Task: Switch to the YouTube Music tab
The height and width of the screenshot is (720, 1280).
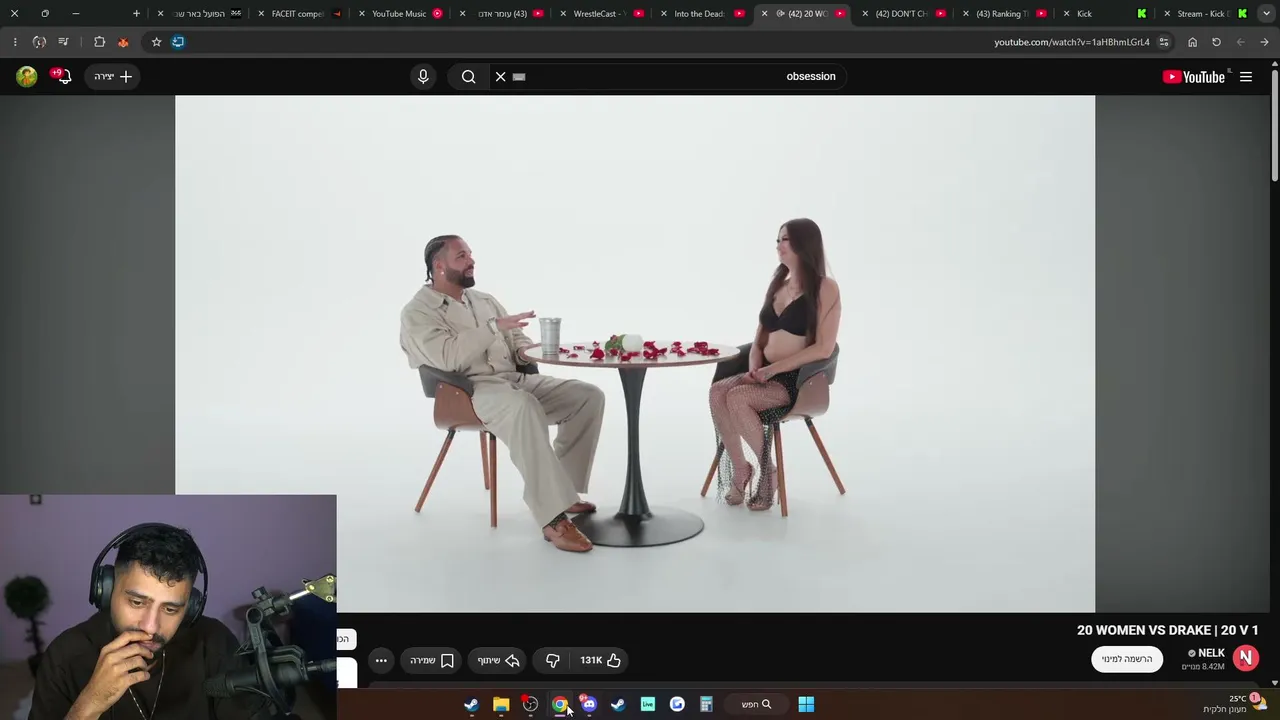Action: click(x=399, y=14)
